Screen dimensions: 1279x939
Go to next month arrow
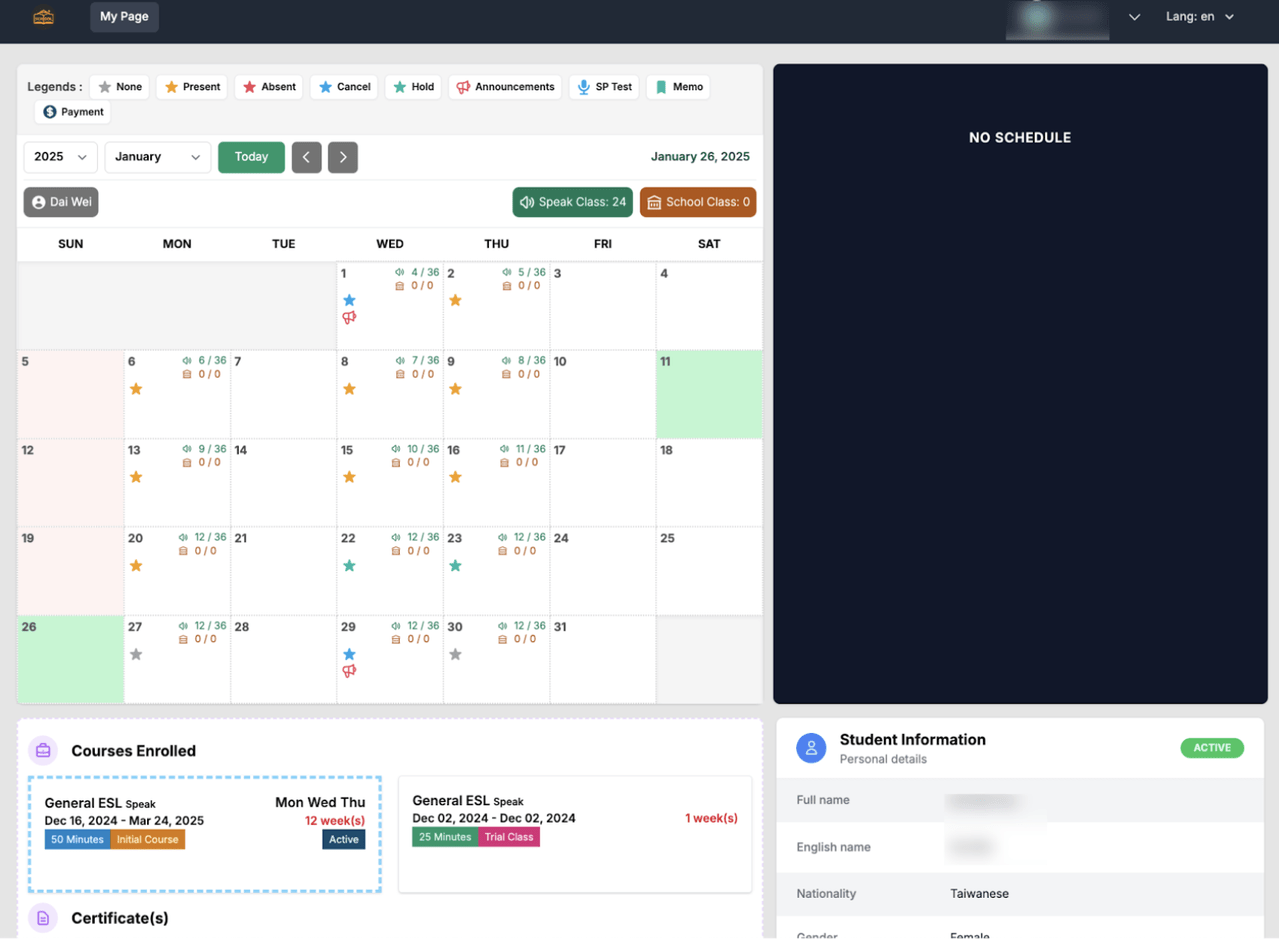(x=343, y=157)
